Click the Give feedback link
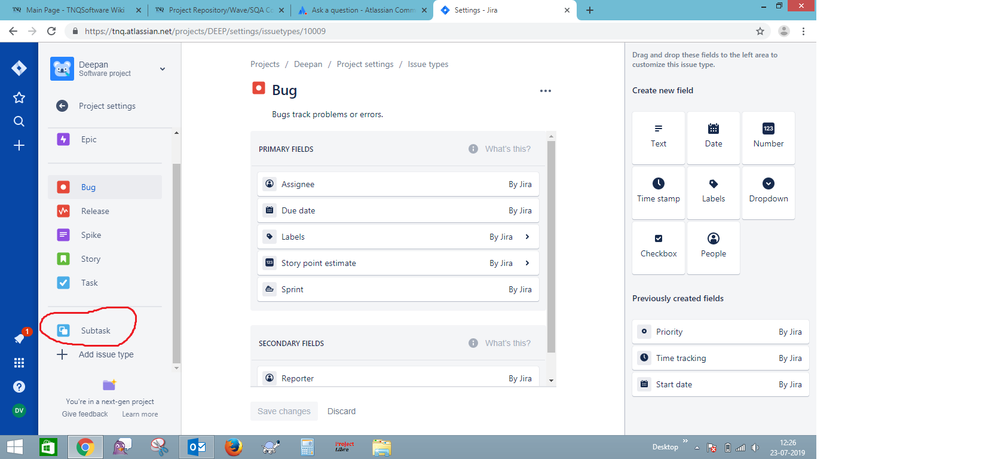Image resolution: width=998 pixels, height=459 pixels. 85,414
